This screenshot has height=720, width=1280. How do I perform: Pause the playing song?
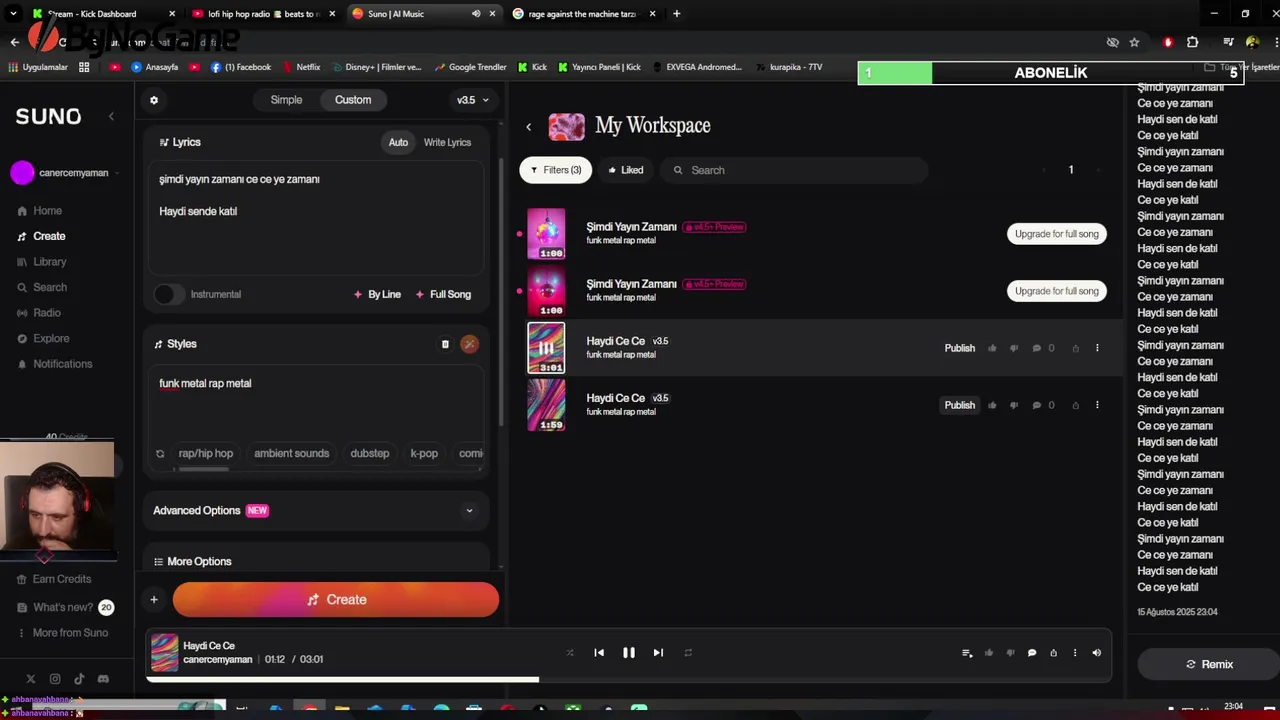coord(629,653)
